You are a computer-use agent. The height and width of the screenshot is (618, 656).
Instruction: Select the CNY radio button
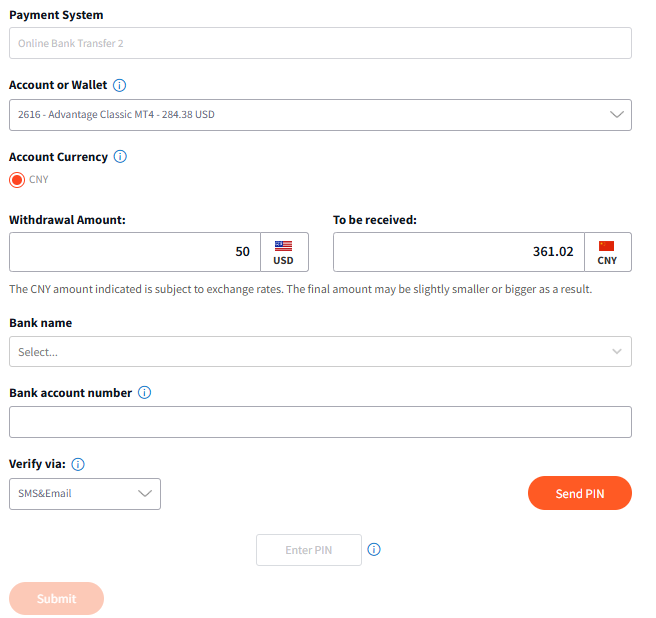17,180
